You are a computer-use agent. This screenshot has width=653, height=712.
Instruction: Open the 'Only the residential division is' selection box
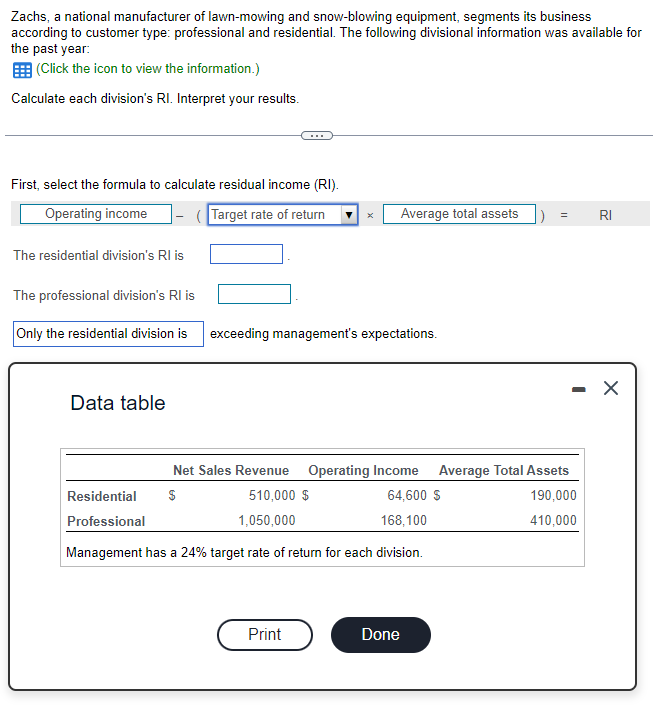[x=108, y=334]
